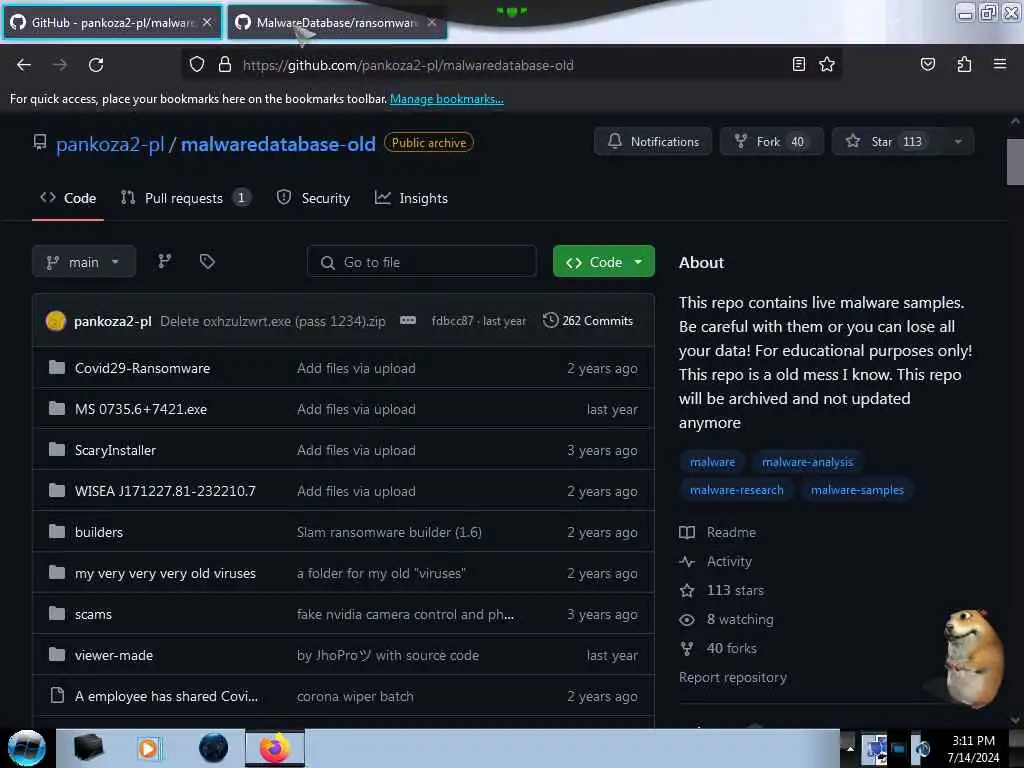Open the Pull requests tab
The image size is (1024, 768).
[185, 198]
